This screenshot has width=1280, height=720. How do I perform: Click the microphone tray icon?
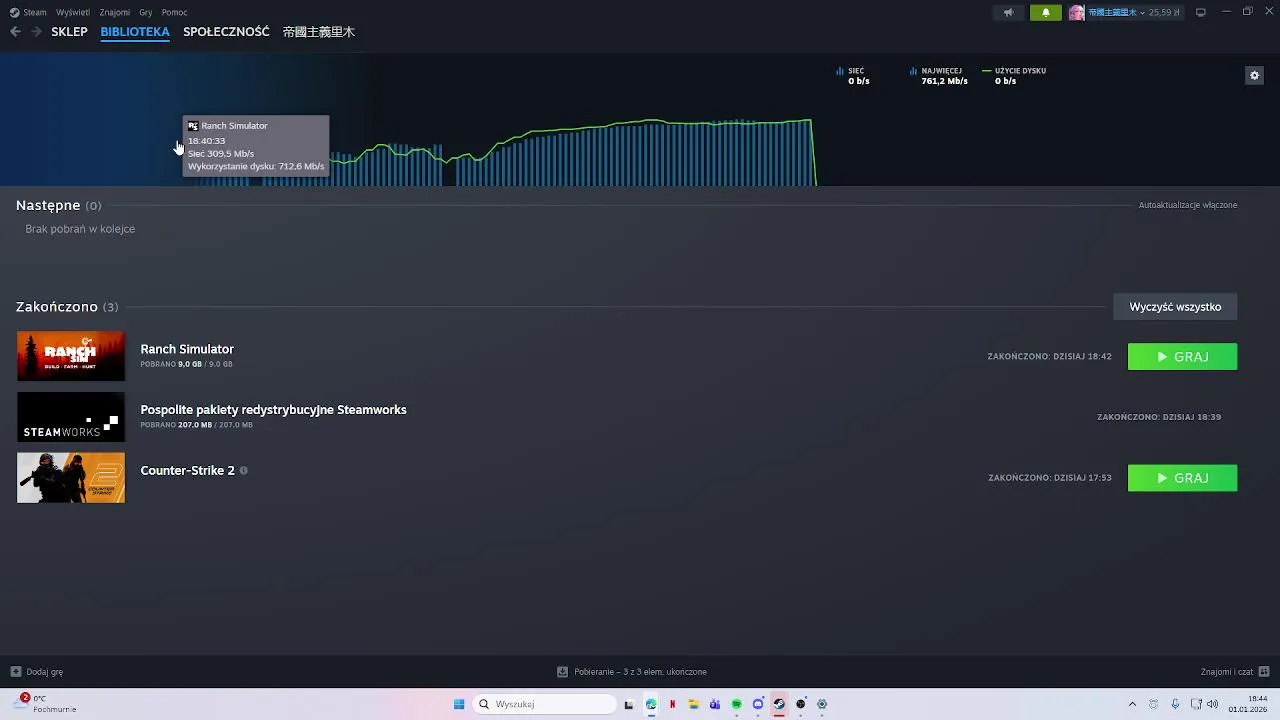click(1175, 704)
